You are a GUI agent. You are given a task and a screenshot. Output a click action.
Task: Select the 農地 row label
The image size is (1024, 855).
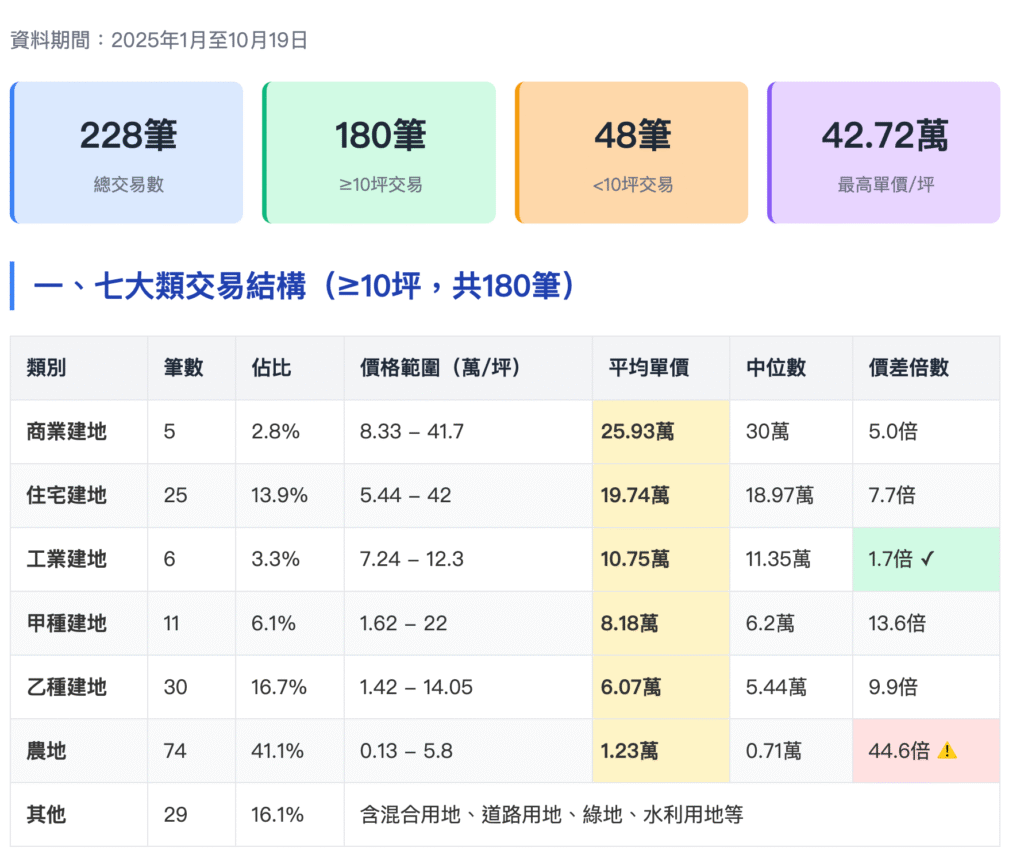tap(46, 751)
